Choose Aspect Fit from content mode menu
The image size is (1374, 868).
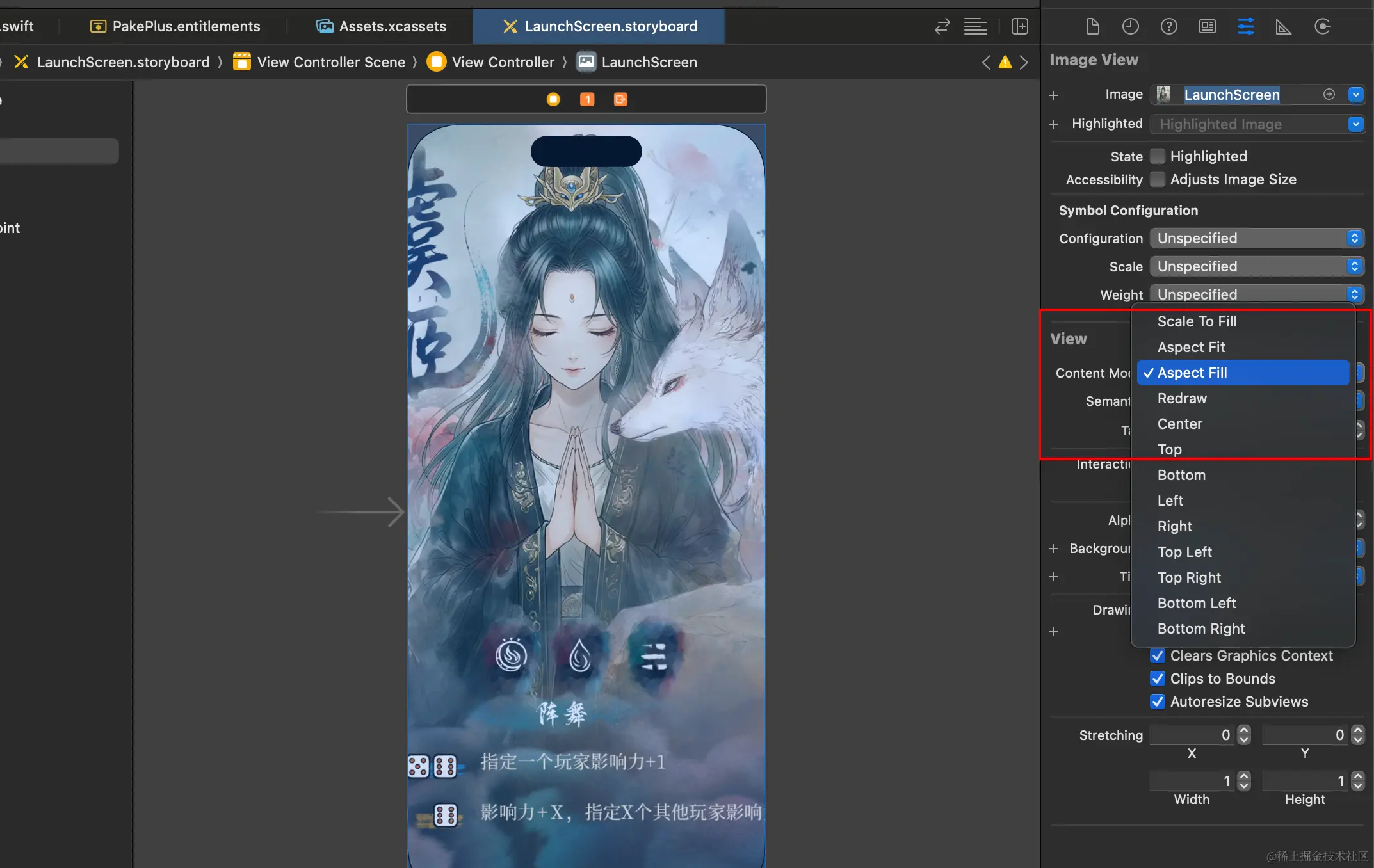1191,347
